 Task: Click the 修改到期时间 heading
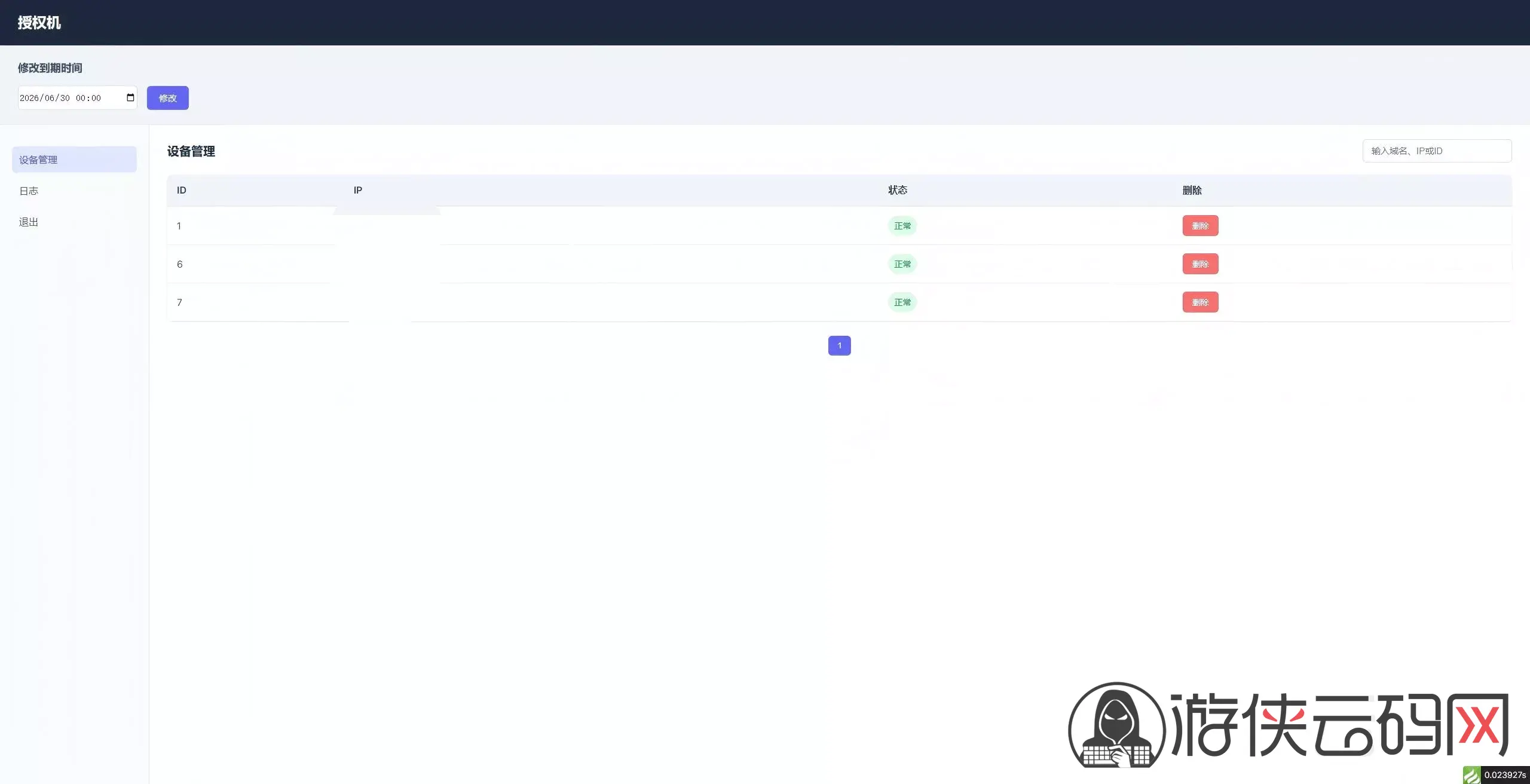(50, 68)
